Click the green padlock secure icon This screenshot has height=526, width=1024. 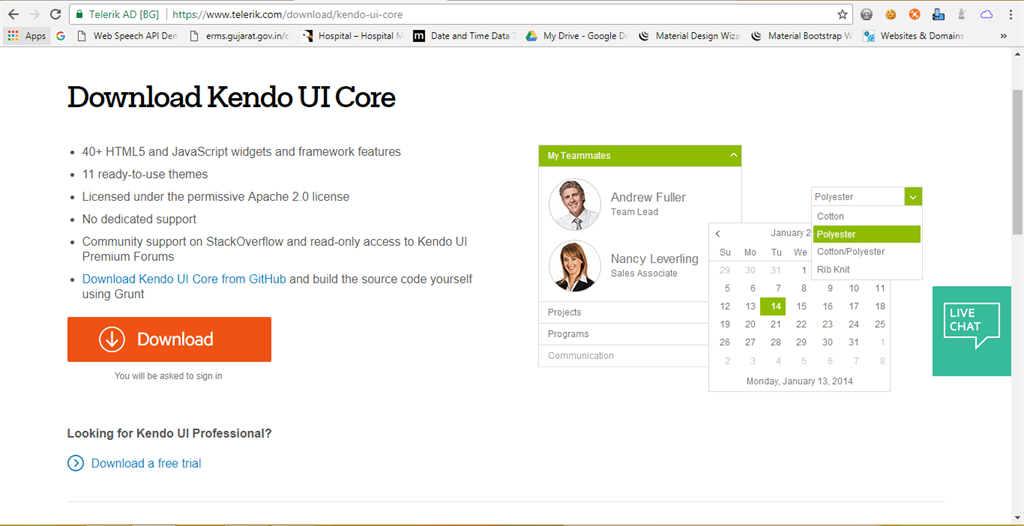(80, 14)
